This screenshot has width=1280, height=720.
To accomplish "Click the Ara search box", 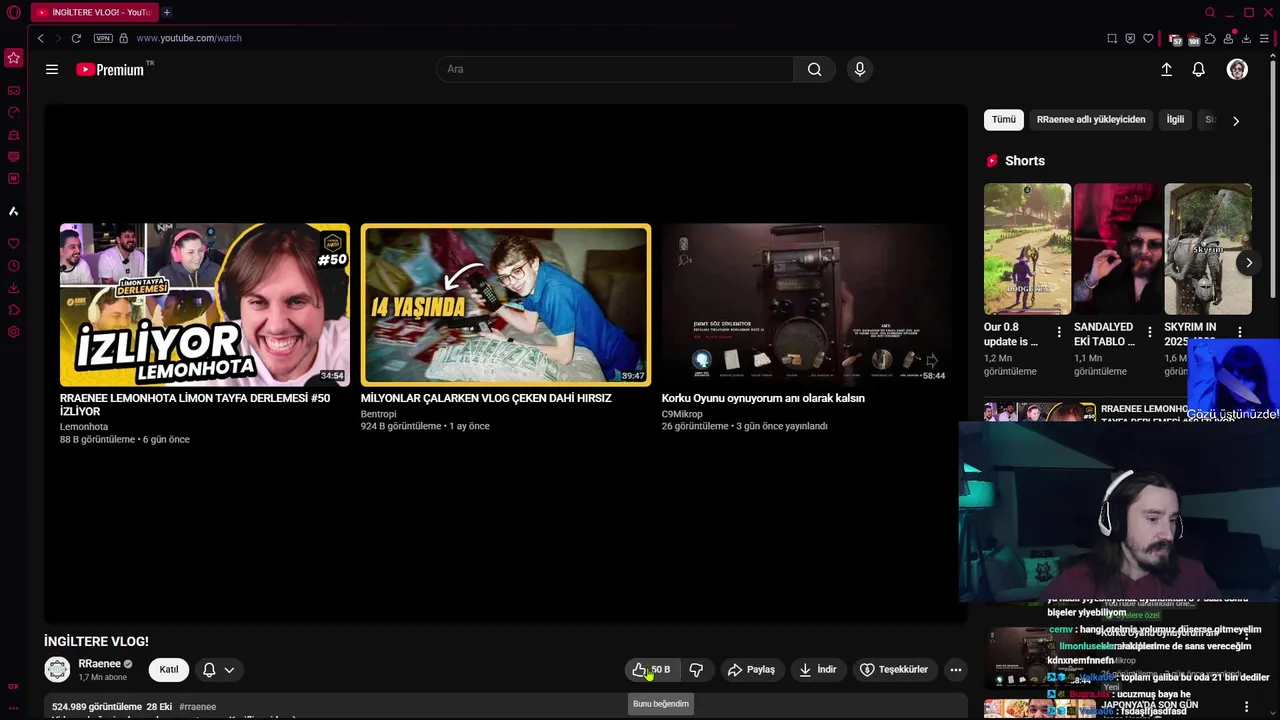I will point(615,69).
